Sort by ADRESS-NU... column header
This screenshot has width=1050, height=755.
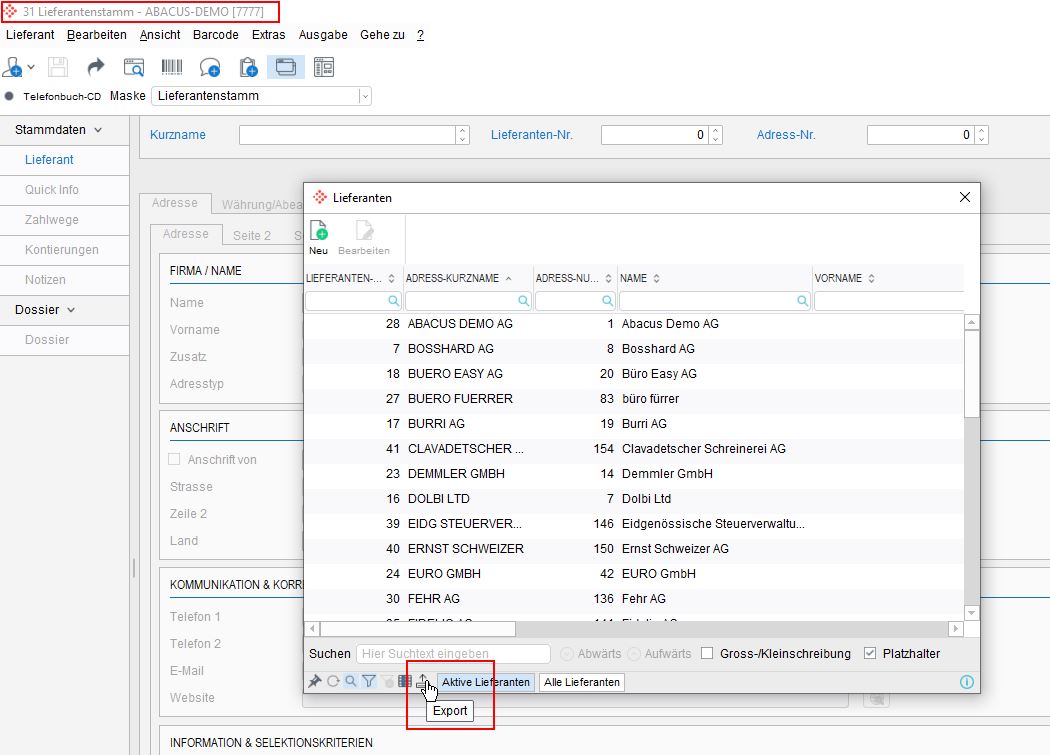[575, 278]
